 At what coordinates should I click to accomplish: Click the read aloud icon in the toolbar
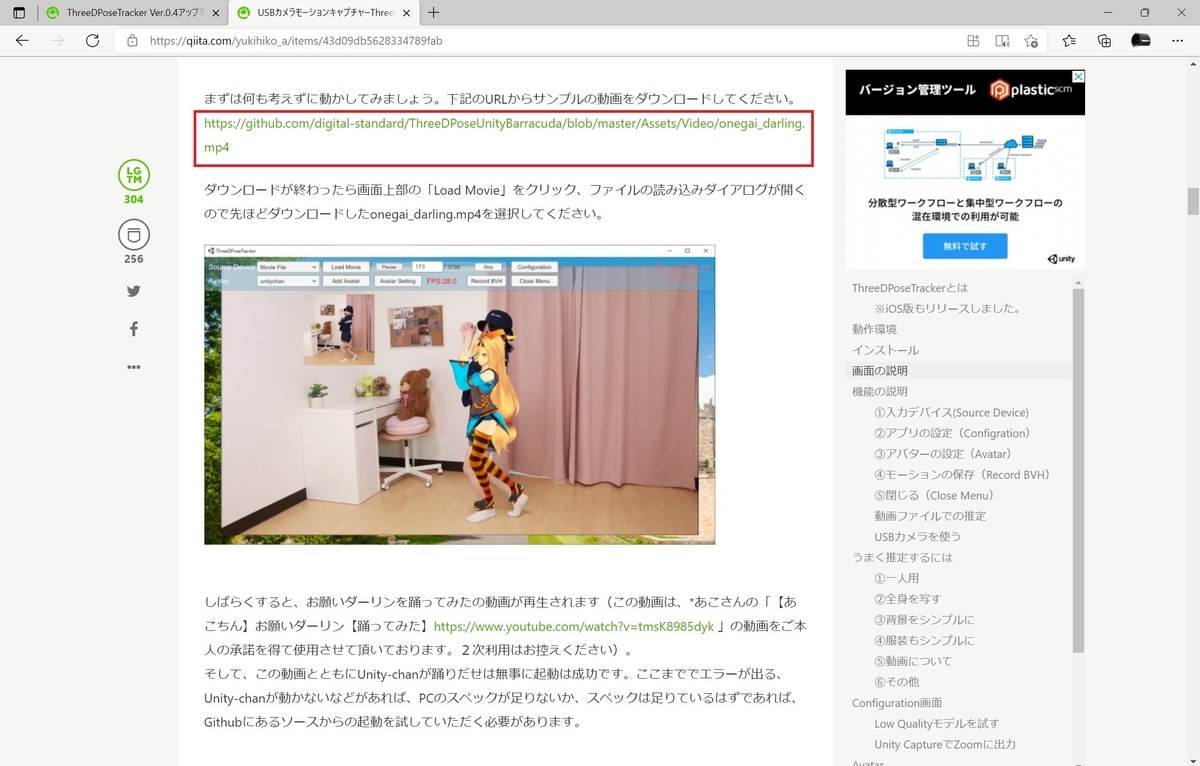pyautogui.click(x=1002, y=41)
